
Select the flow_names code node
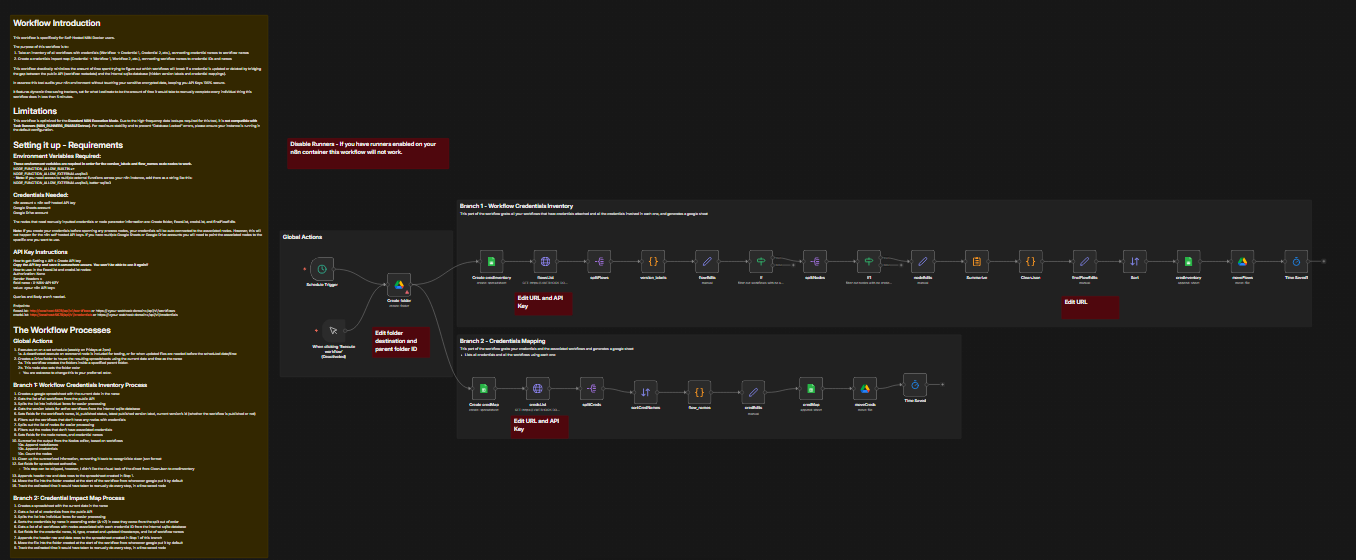click(700, 391)
